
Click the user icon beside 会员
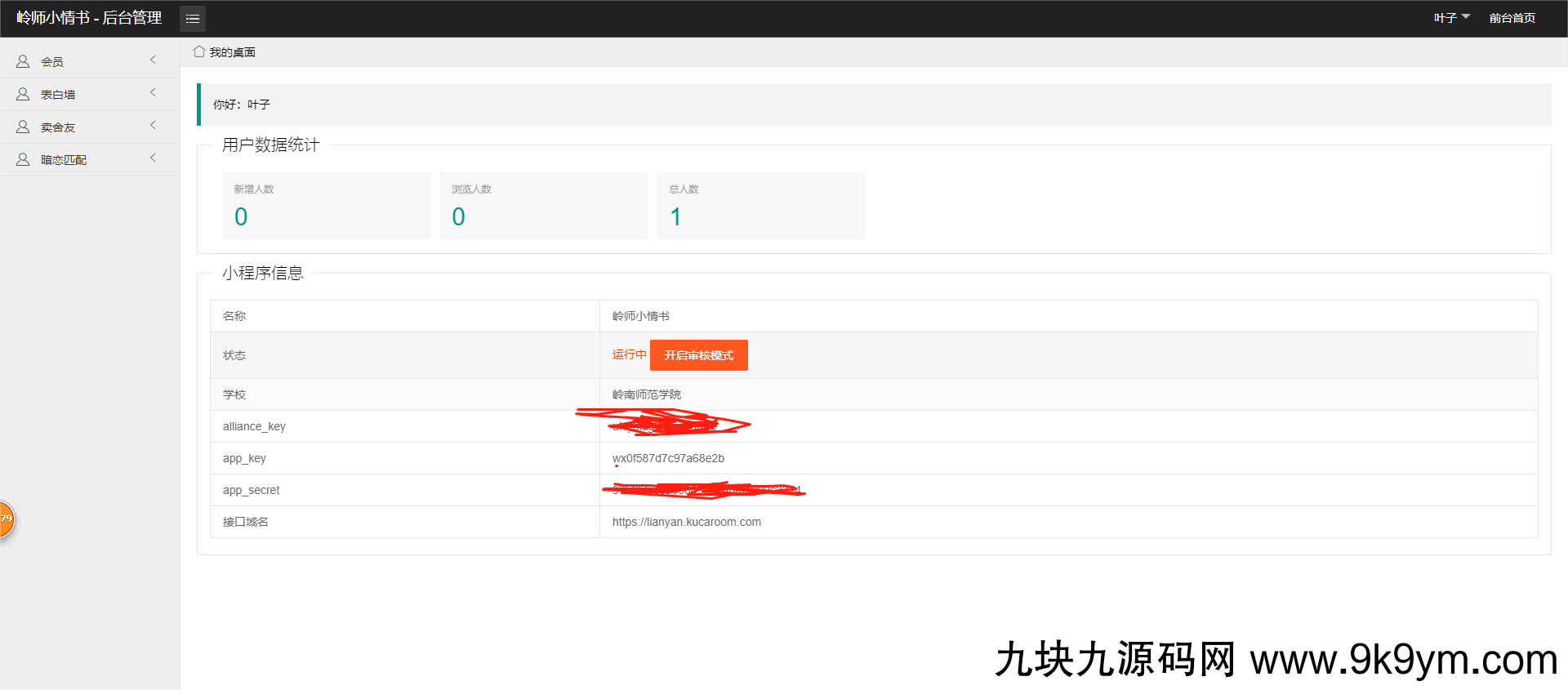click(23, 61)
